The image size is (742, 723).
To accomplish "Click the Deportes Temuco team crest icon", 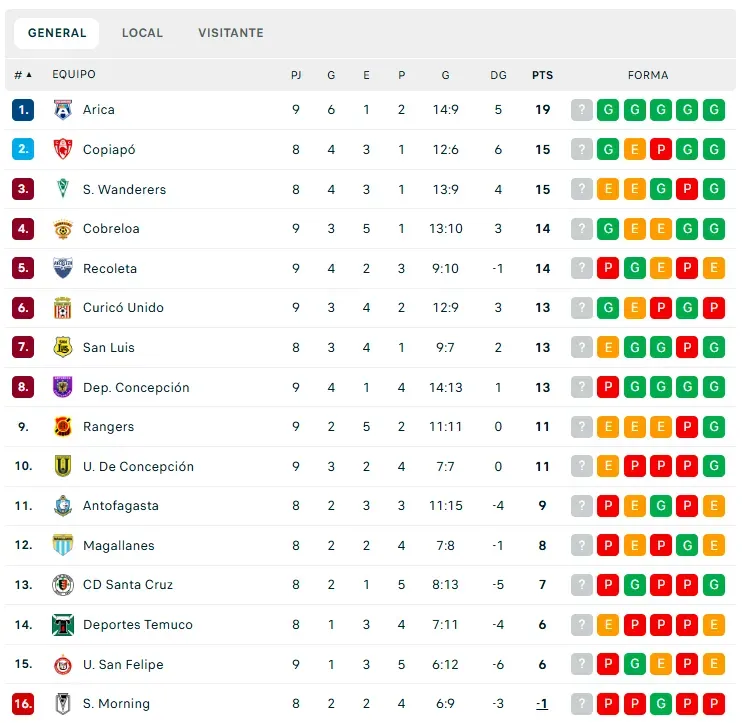I will pyautogui.click(x=63, y=625).
